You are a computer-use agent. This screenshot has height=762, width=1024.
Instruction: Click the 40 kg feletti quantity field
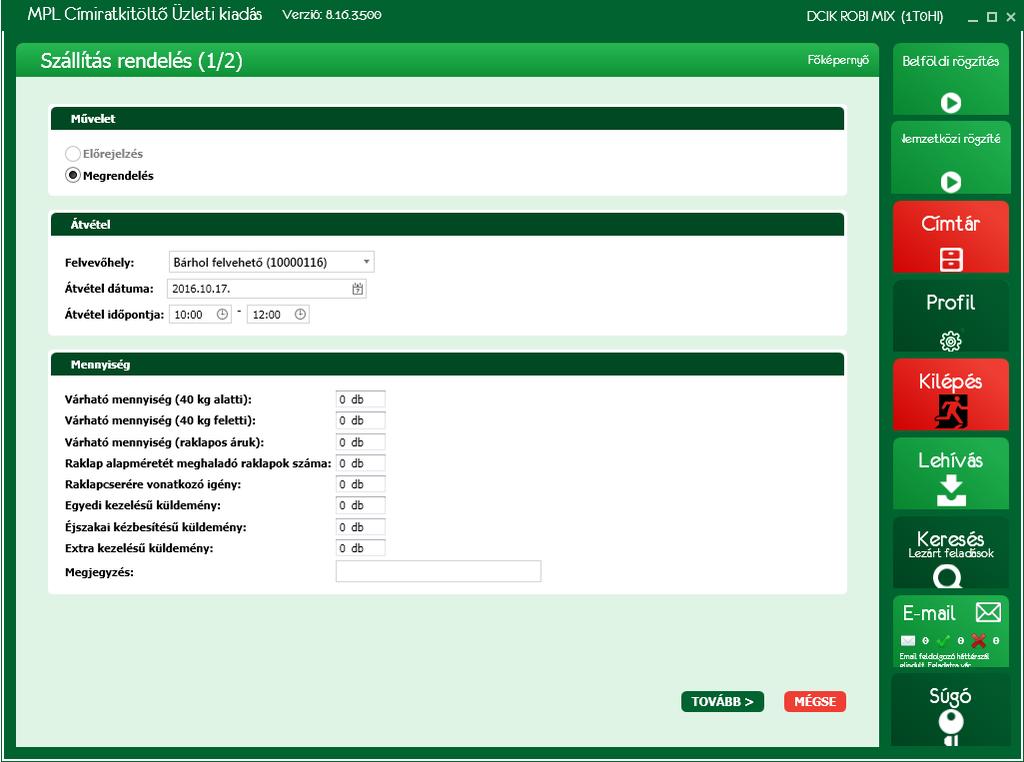click(360, 421)
